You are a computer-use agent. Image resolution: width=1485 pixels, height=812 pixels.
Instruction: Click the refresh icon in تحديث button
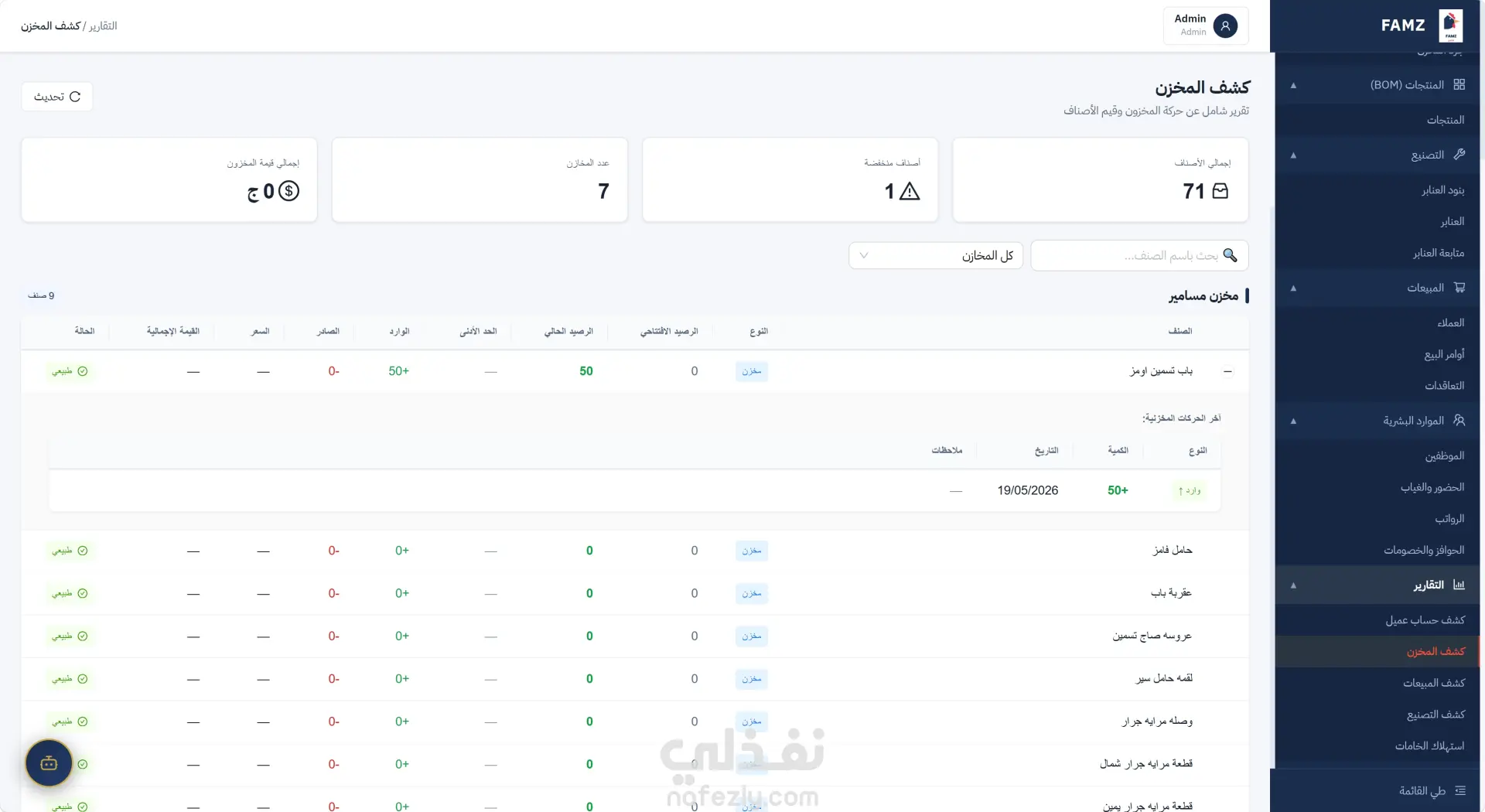click(x=75, y=97)
